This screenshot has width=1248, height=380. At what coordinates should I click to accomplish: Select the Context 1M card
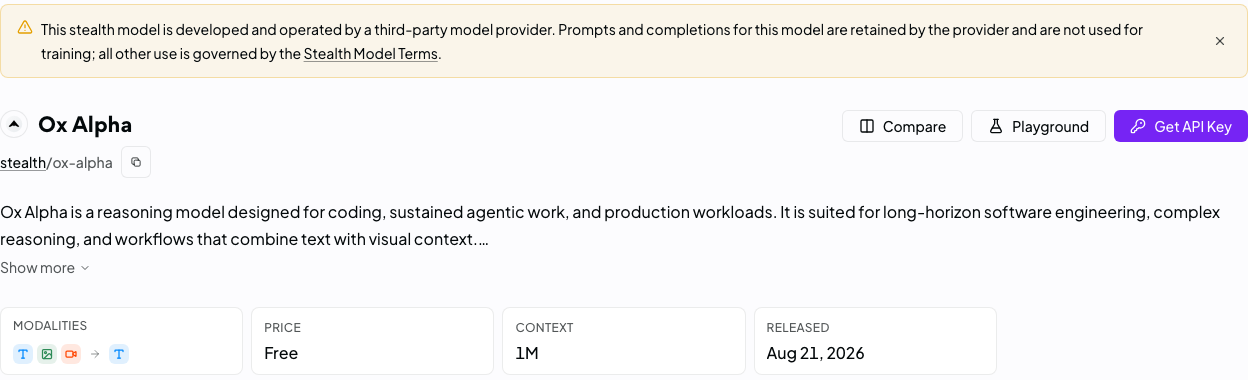pyautogui.click(x=624, y=341)
